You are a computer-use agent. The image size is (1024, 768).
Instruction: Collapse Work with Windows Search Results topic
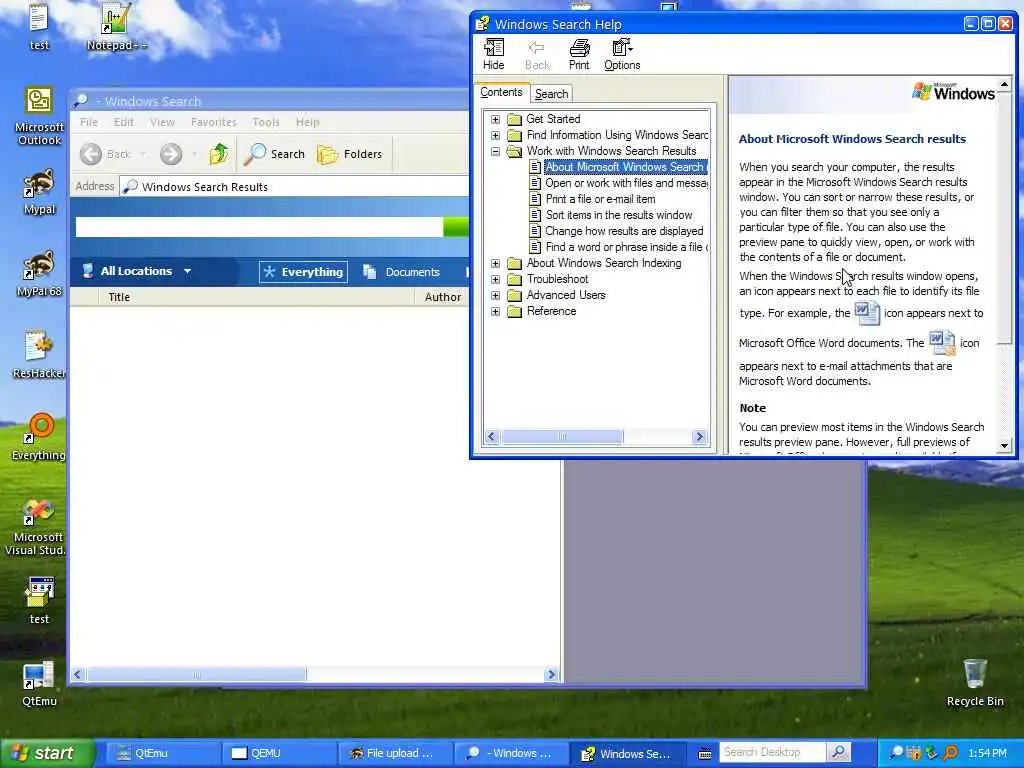[x=495, y=151]
